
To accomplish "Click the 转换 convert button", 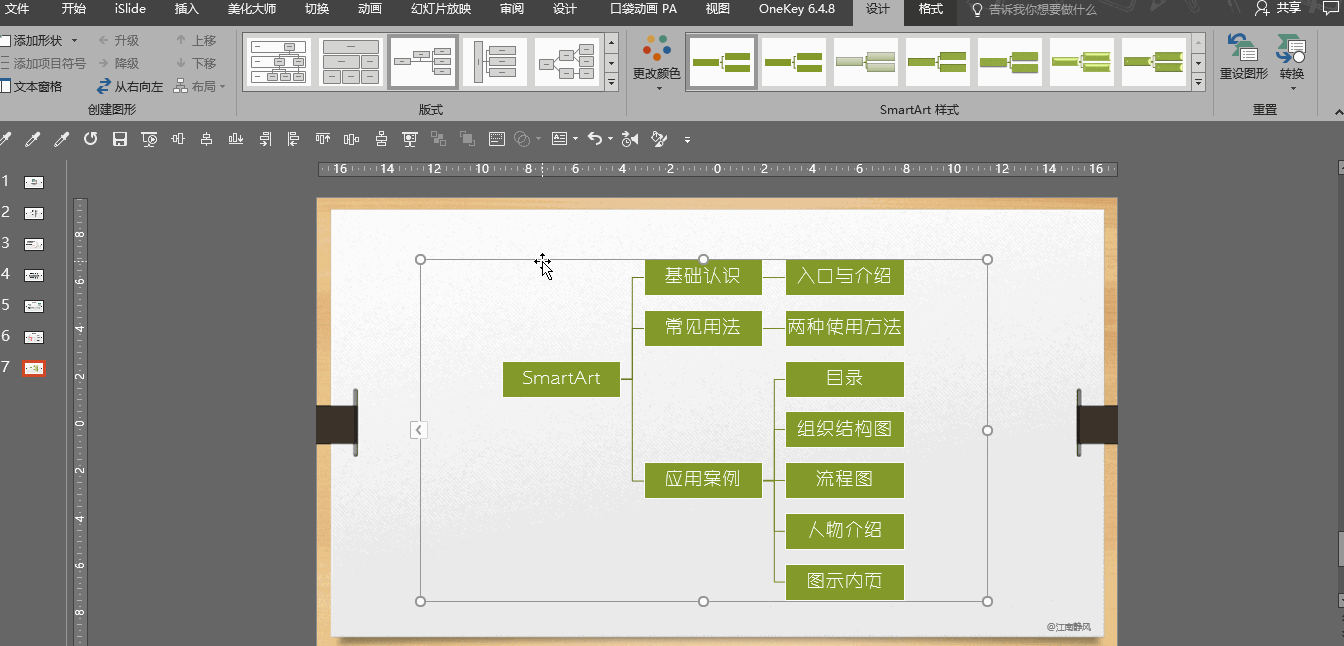I will coord(1292,60).
